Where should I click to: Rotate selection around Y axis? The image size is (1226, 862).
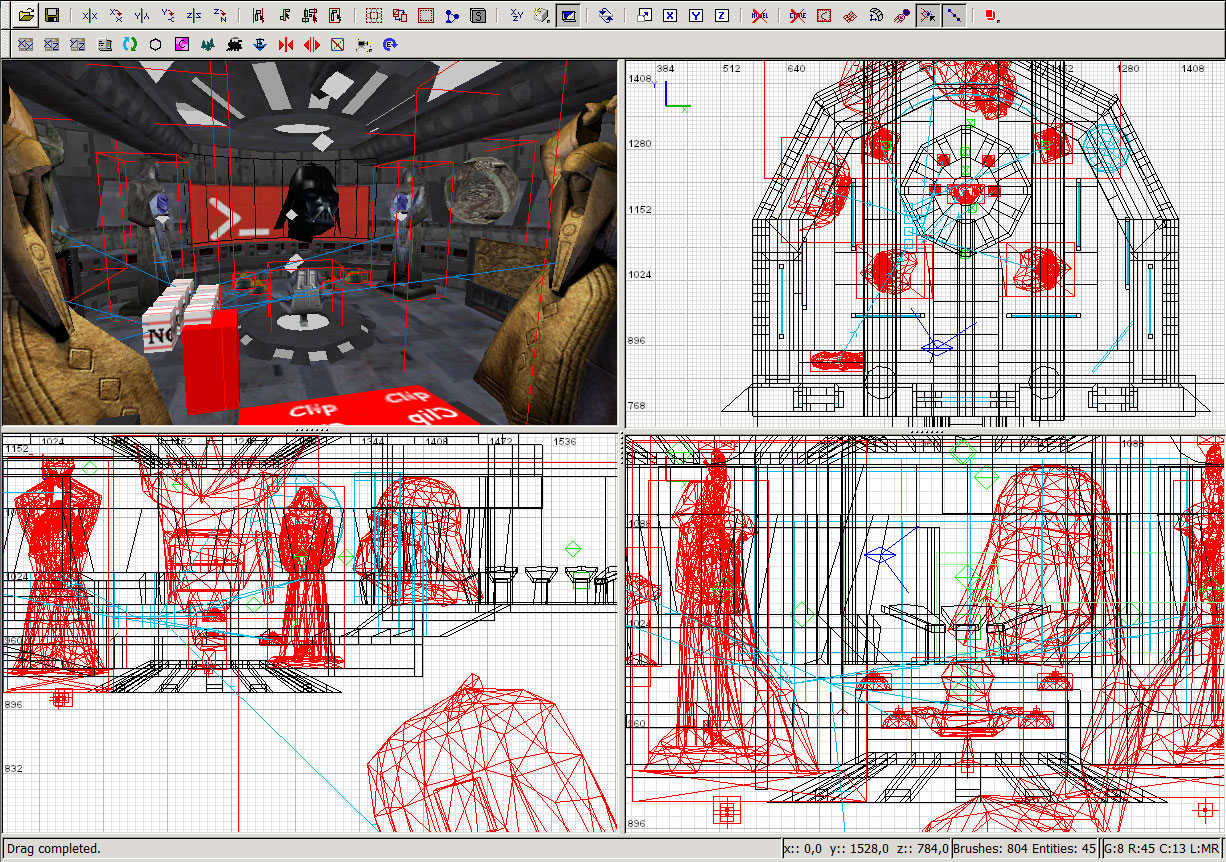click(x=168, y=15)
